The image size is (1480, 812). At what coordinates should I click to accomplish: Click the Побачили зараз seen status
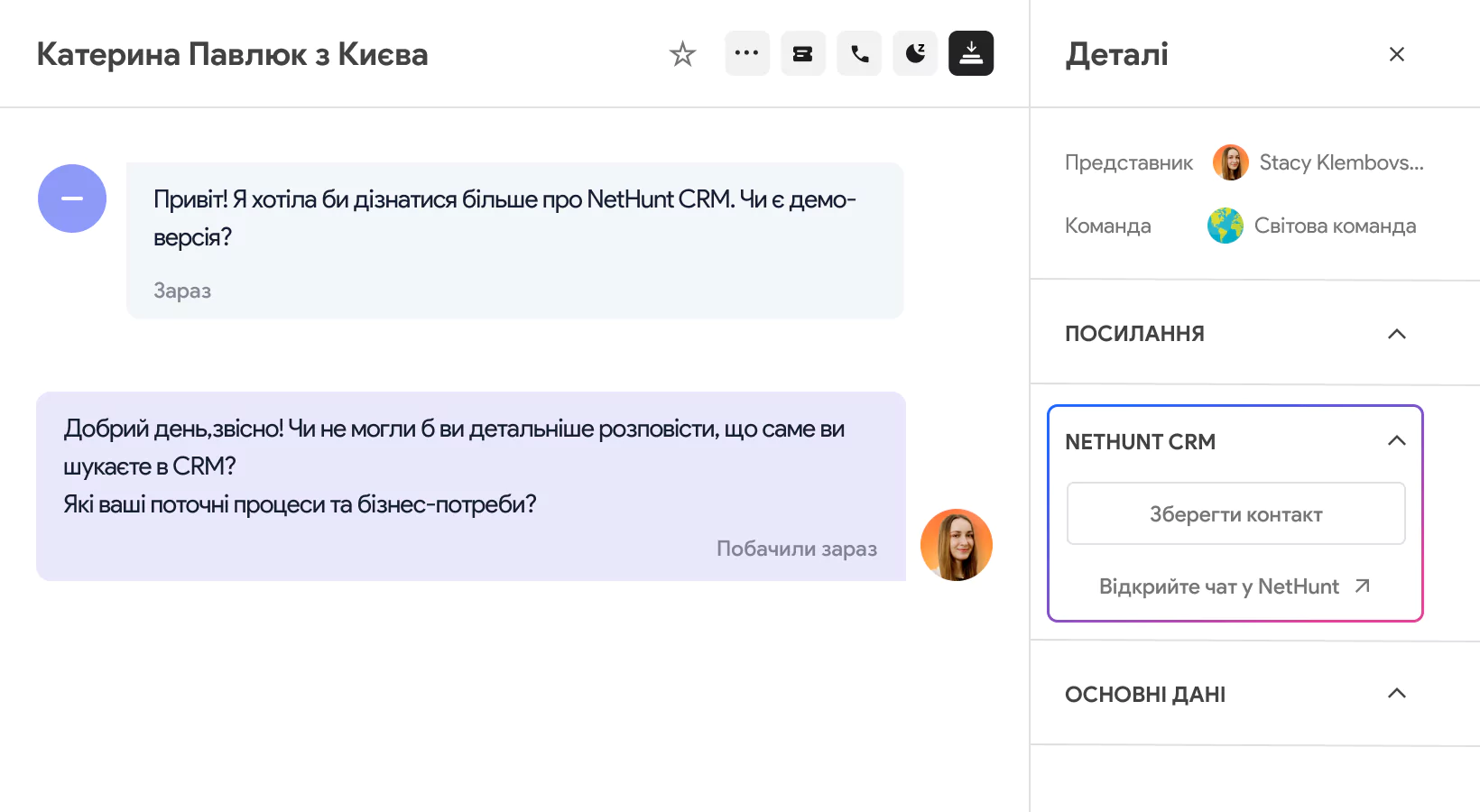797,549
